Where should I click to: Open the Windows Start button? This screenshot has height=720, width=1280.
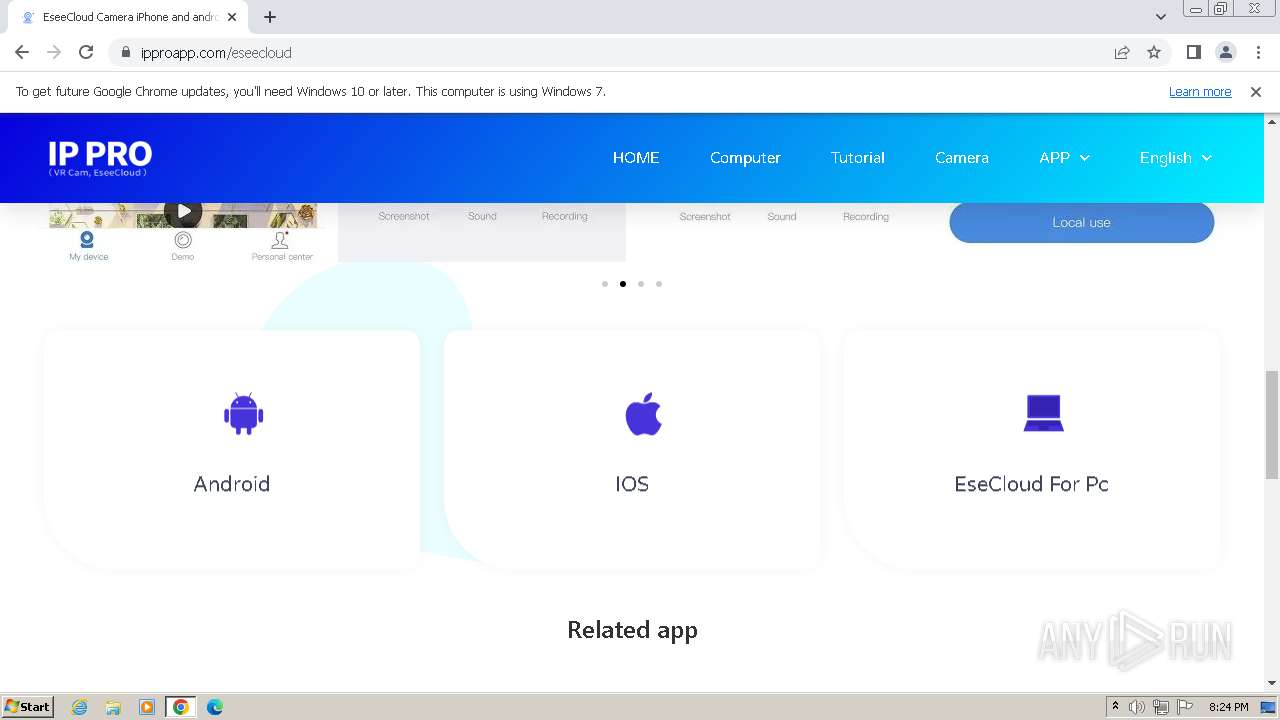tap(28, 706)
